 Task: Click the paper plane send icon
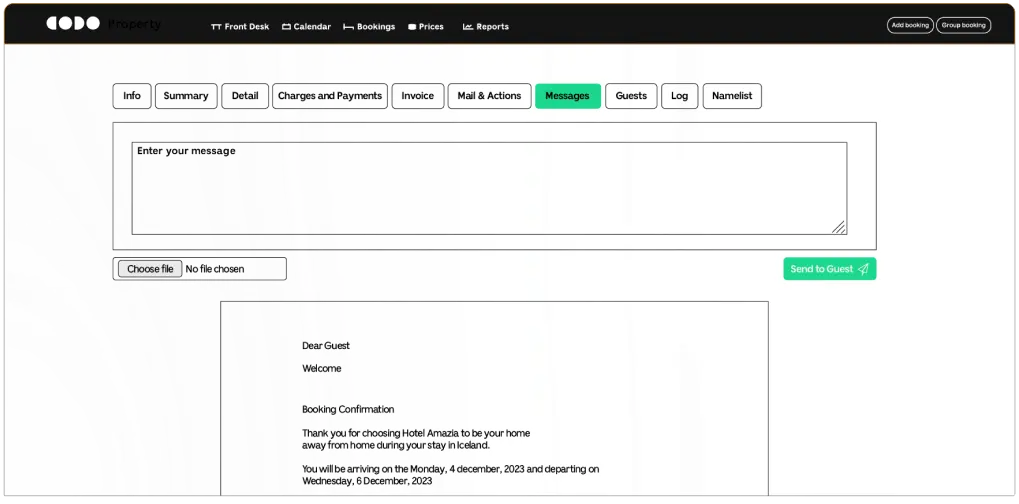point(863,269)
